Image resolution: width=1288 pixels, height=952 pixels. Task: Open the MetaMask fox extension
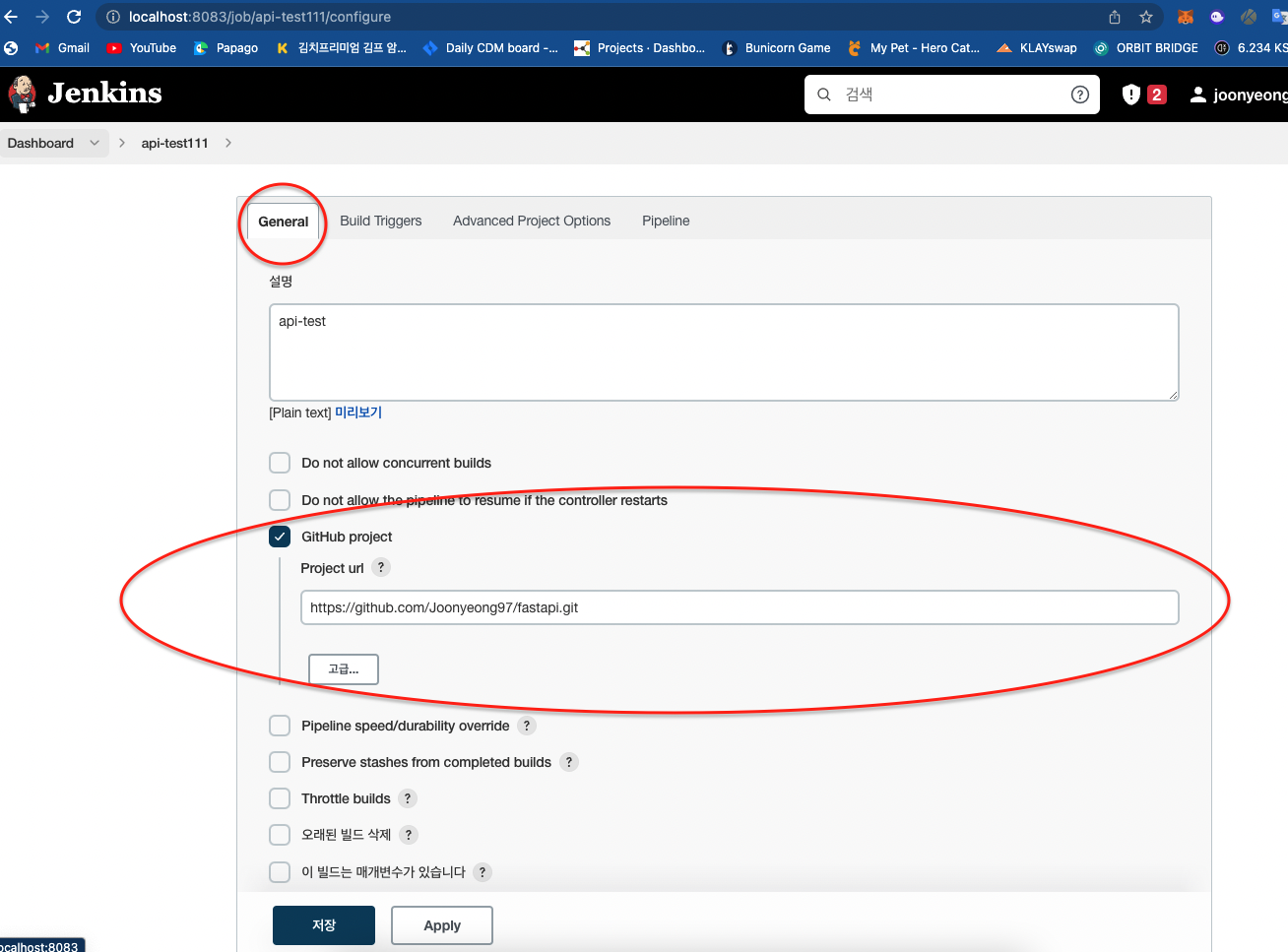pyautogui.click(x=1186, y=17)
